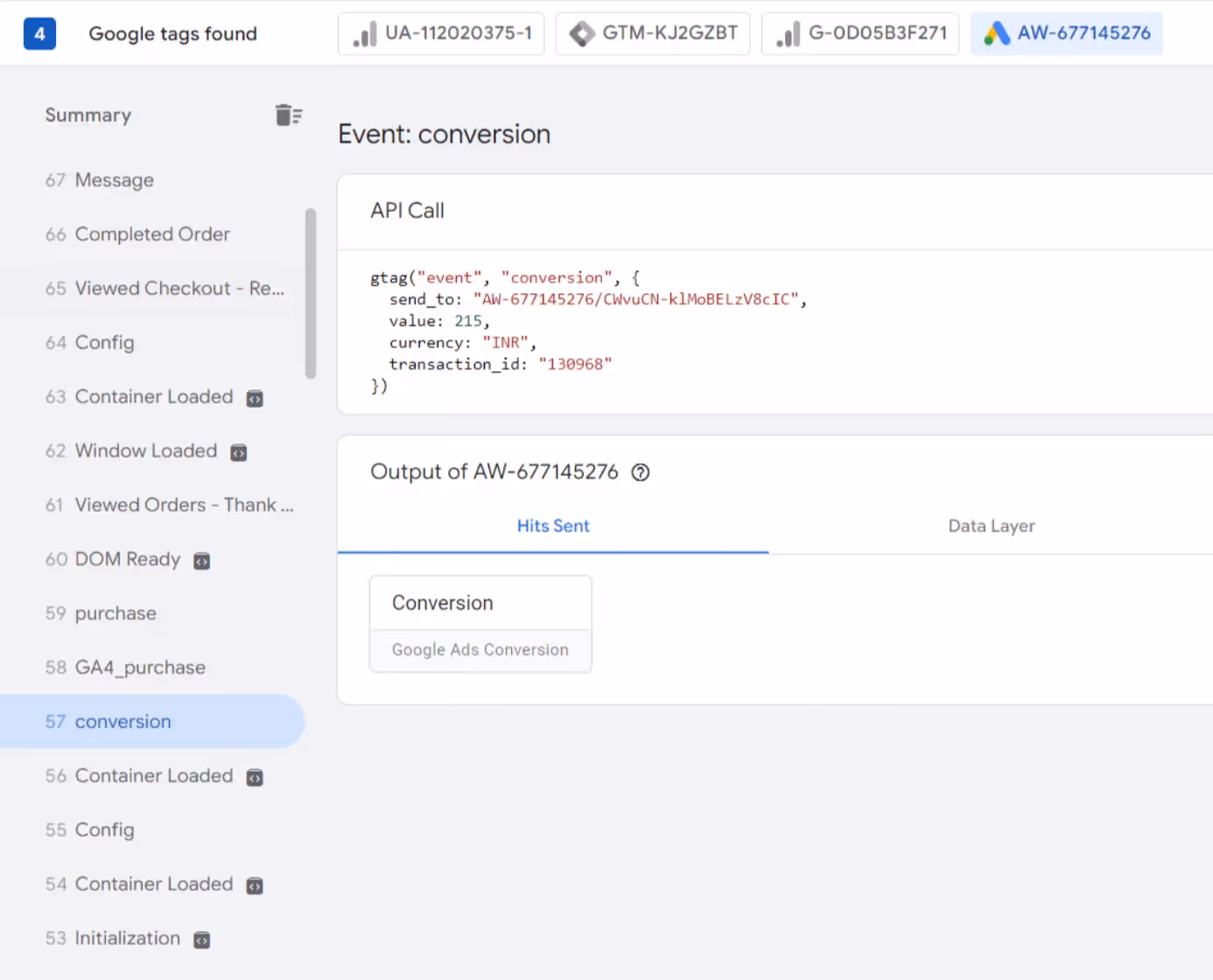Select event 63 Container Loaded
Screen dimensions: 1213x980
point(152,397)
